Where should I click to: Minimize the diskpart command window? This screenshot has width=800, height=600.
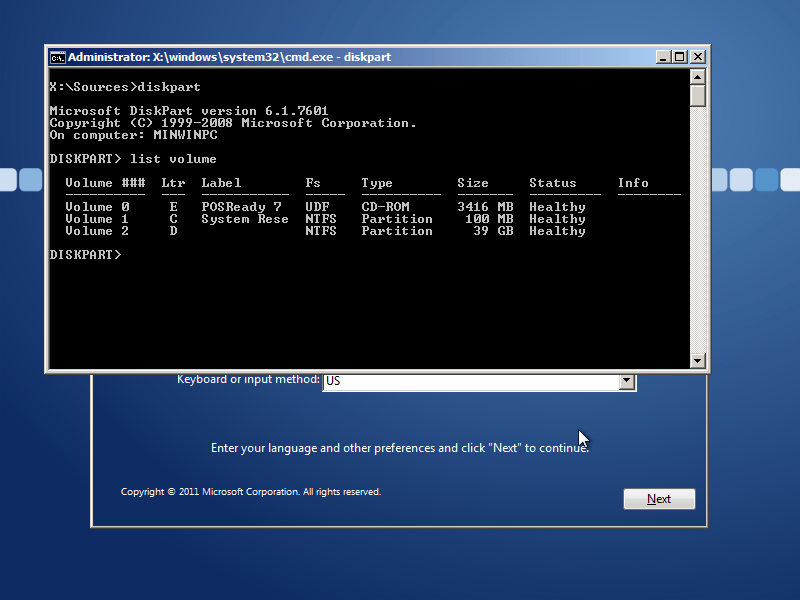click(x=663, y=57)
